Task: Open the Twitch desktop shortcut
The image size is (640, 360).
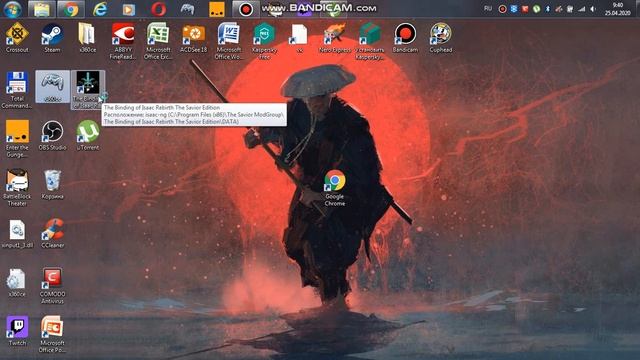Action: point(17,331)
